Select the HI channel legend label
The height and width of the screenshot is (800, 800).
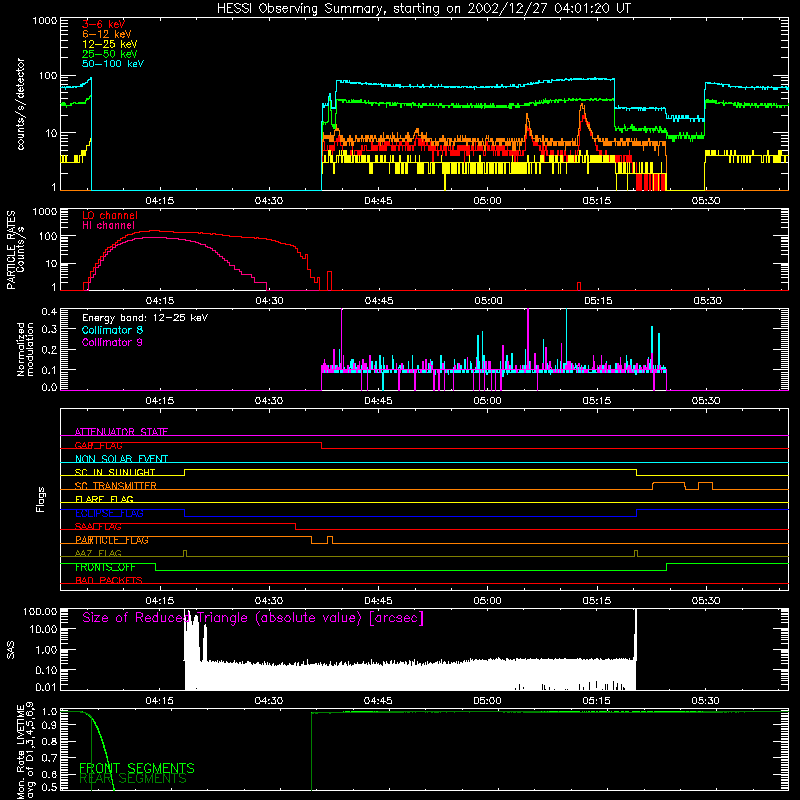tap(108, 225)
